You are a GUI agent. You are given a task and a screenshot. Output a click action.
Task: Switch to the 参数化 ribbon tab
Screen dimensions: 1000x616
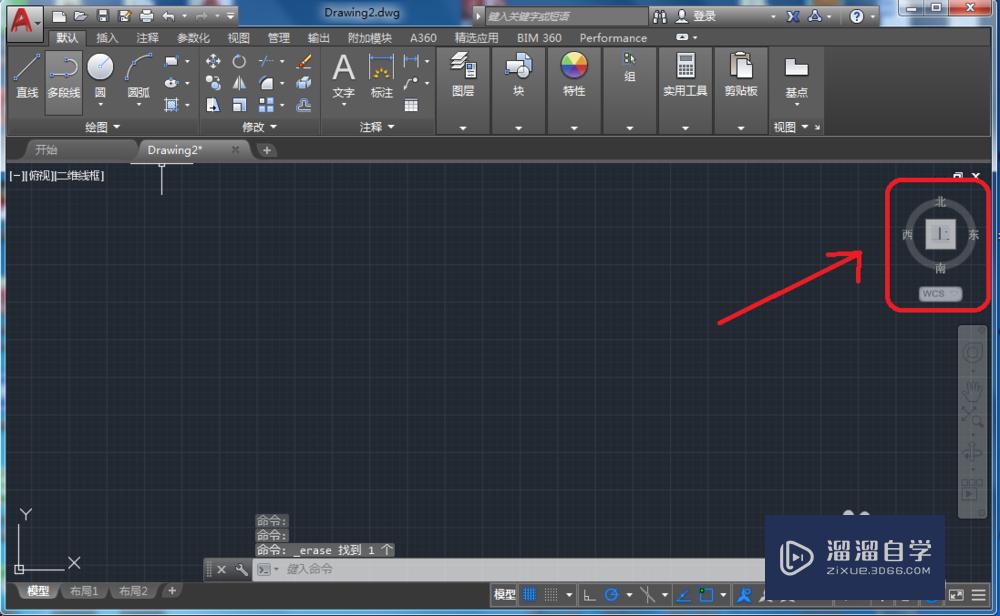193,38
